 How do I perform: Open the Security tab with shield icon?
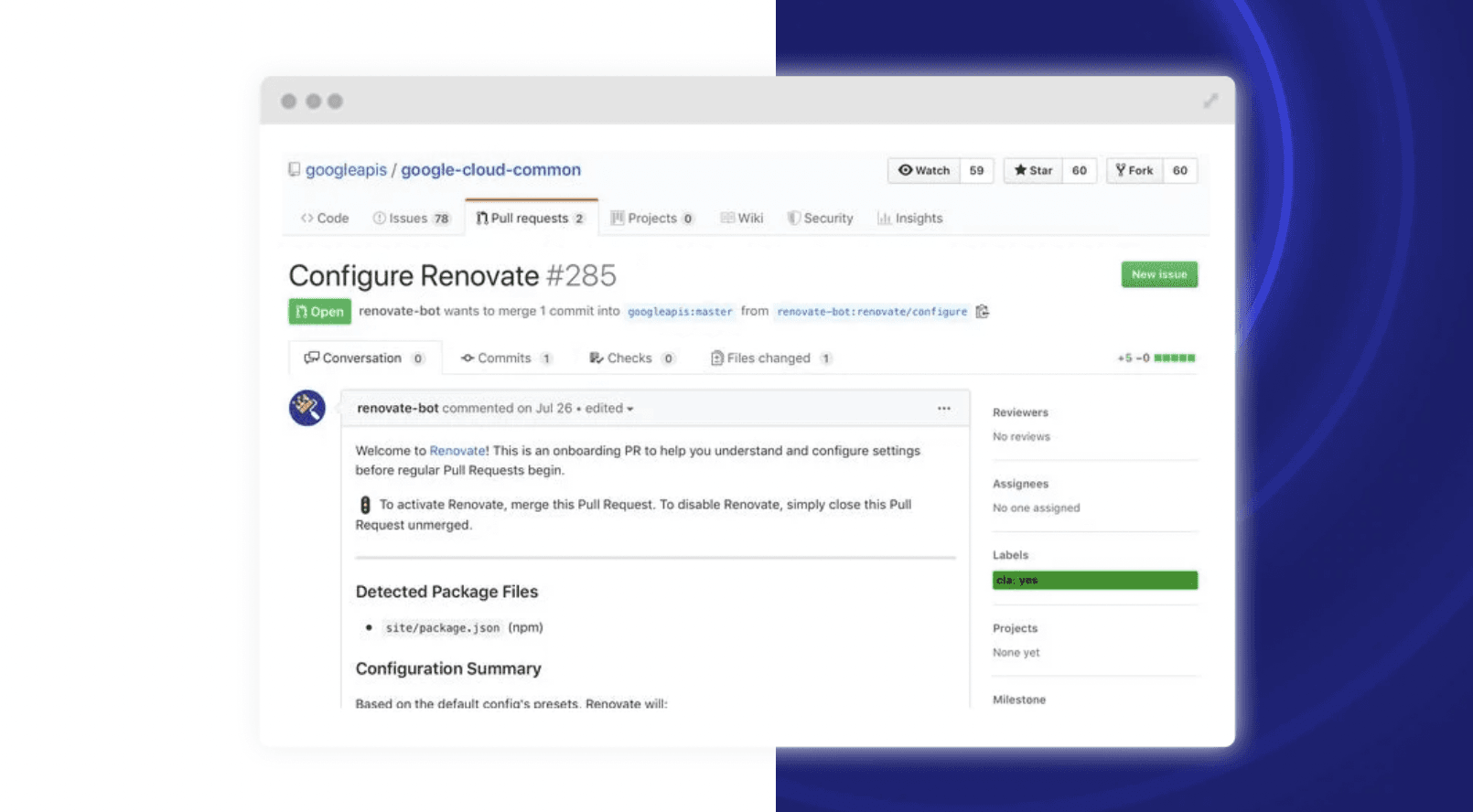pos(820,219)
